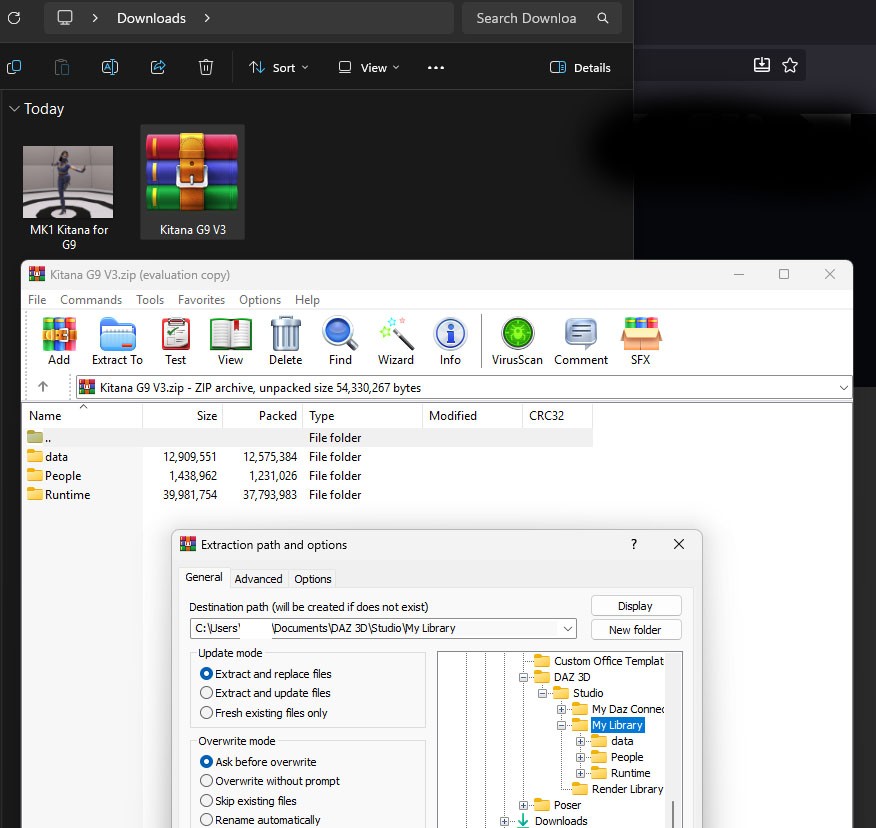Sort archive list by Name column
Screen dimensions: 876x828
point(83,416)
